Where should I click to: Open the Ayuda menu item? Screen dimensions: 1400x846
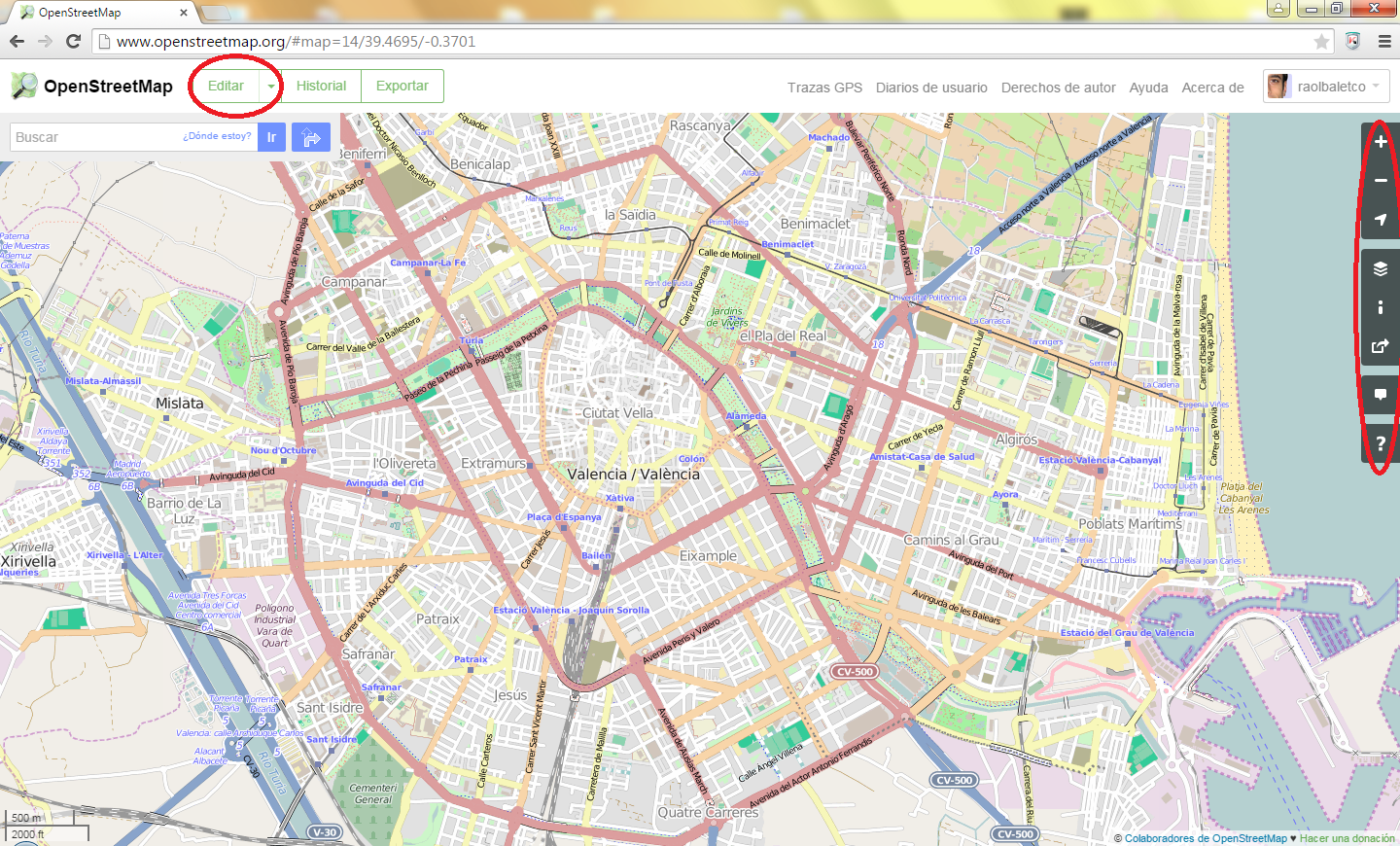coord(1148,88)
